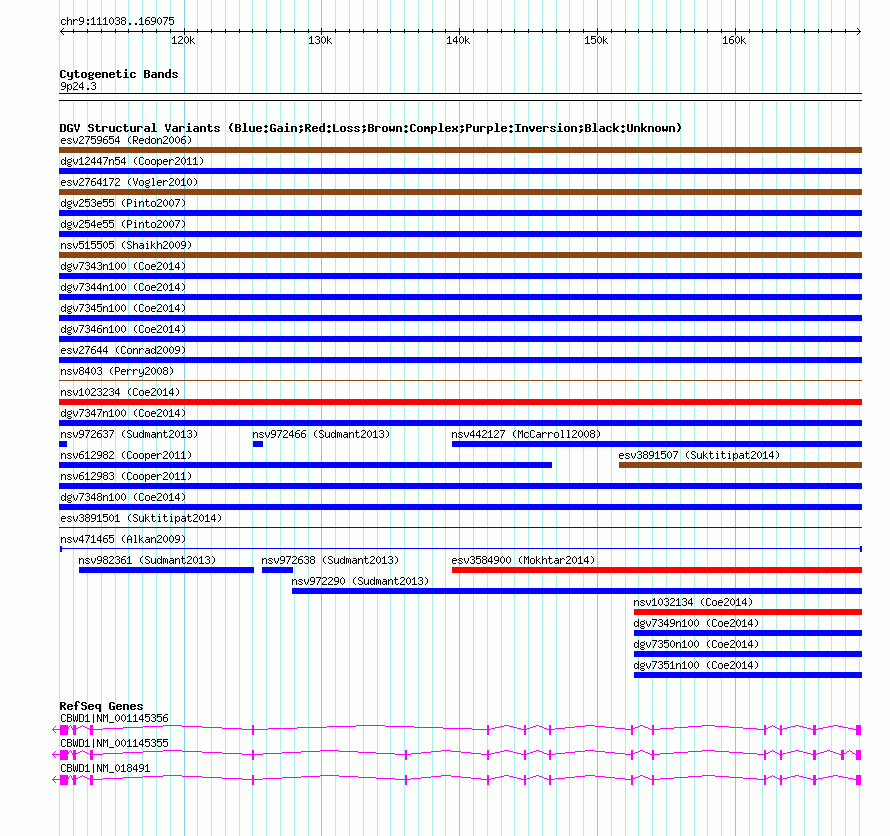Click the nsv612982 (Cooper2011) label
890x836 pixels.
(126, 455)
